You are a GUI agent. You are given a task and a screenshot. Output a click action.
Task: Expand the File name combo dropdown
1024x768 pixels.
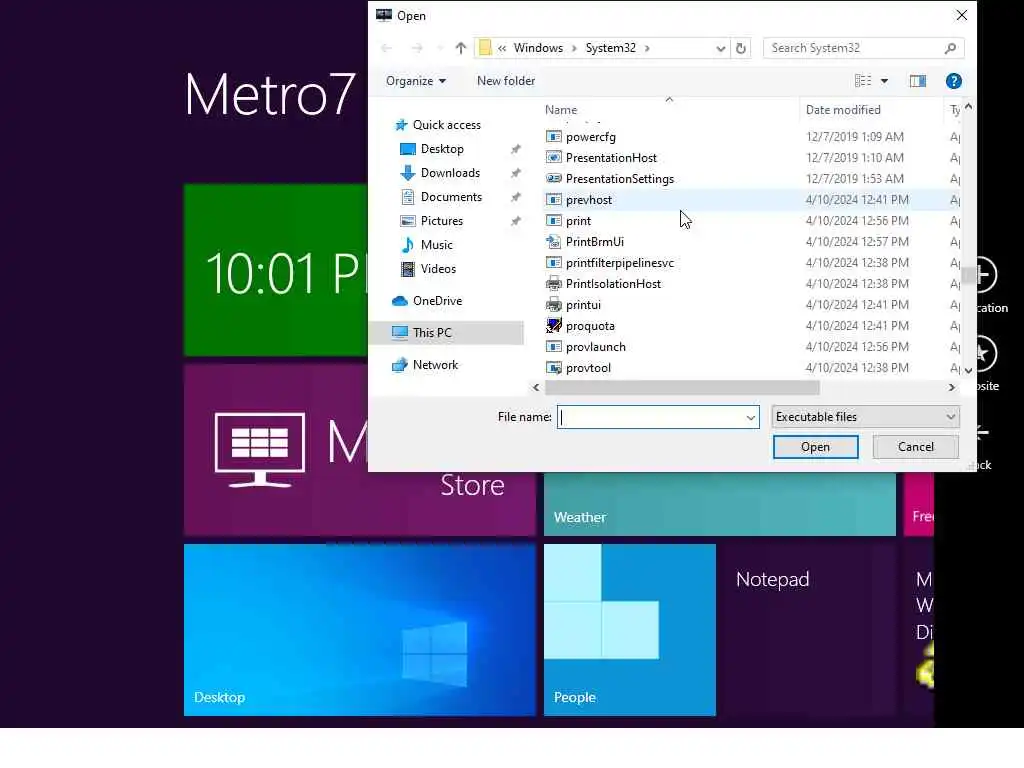(750, 417)
